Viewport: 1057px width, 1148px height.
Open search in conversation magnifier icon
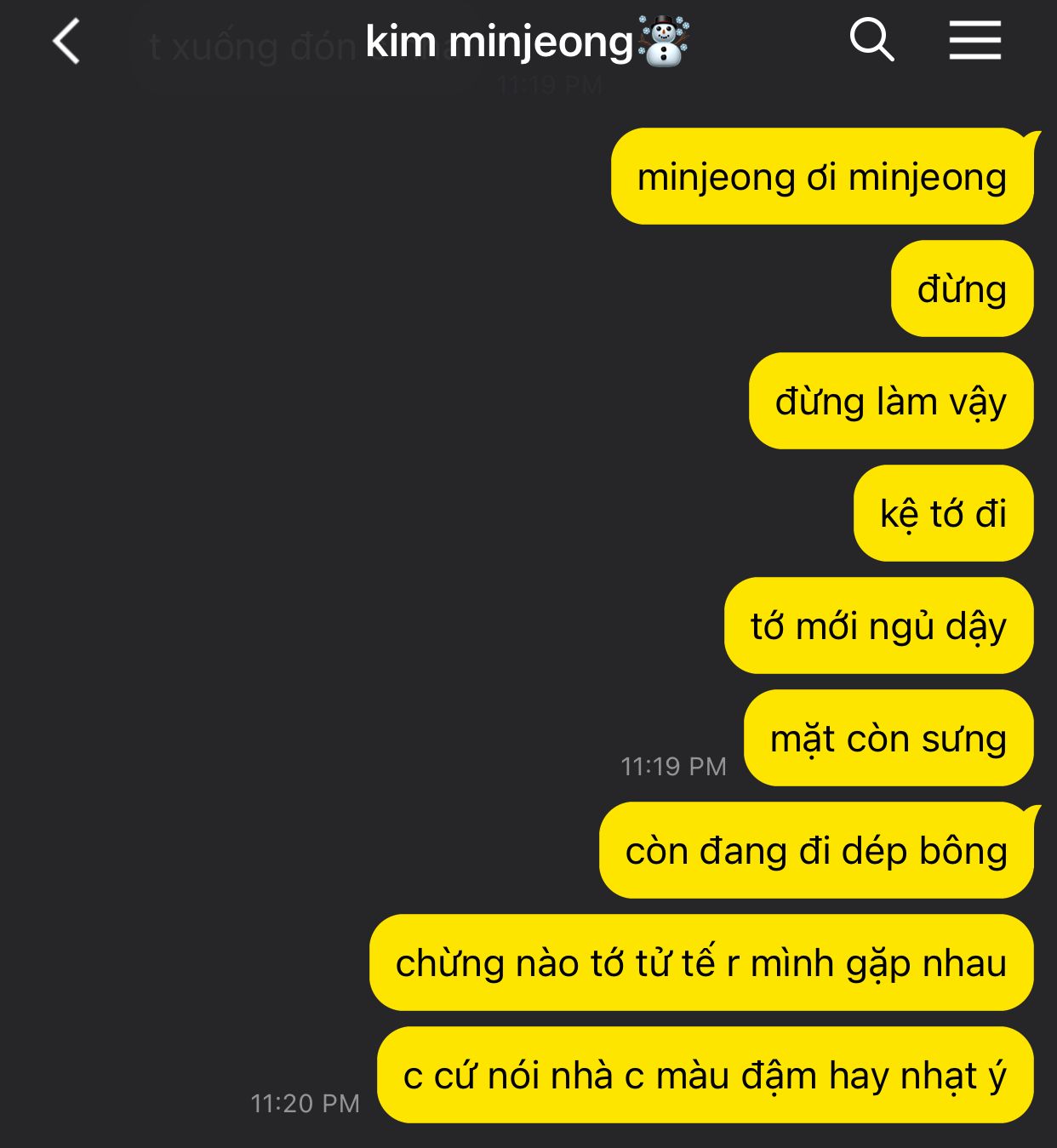(x=872, y=40)
